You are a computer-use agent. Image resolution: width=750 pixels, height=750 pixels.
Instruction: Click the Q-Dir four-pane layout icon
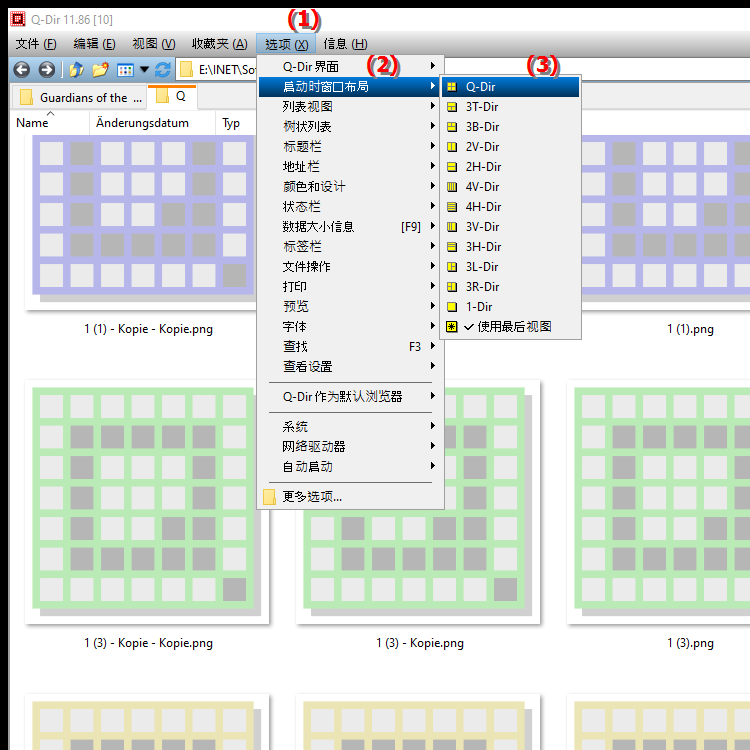pyautogui.click(x=452, y=87)
